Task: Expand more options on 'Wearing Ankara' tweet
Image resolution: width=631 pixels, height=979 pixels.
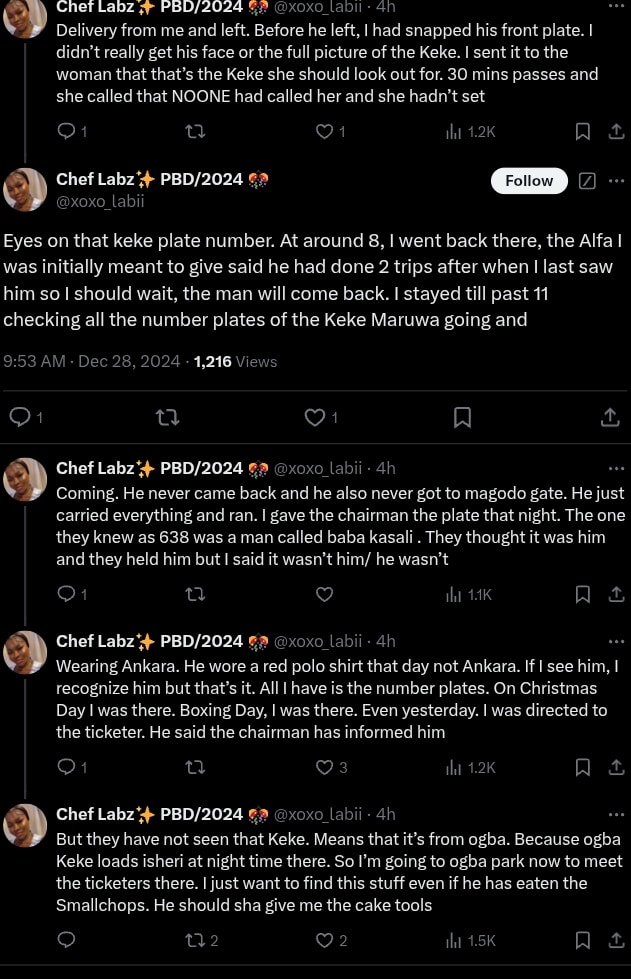Action: (616, 641)
